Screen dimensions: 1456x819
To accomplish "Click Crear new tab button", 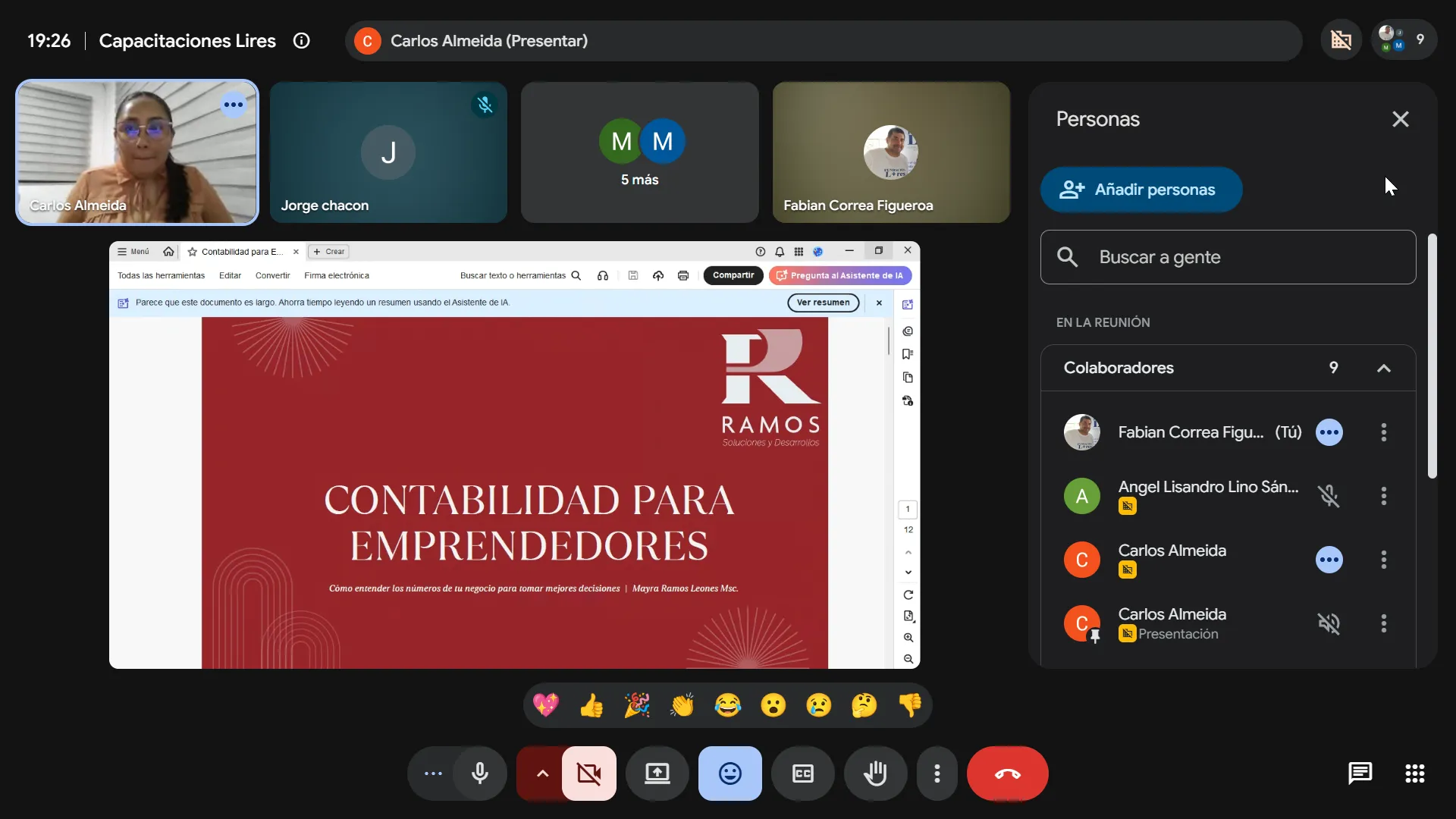I will (329, 252).
